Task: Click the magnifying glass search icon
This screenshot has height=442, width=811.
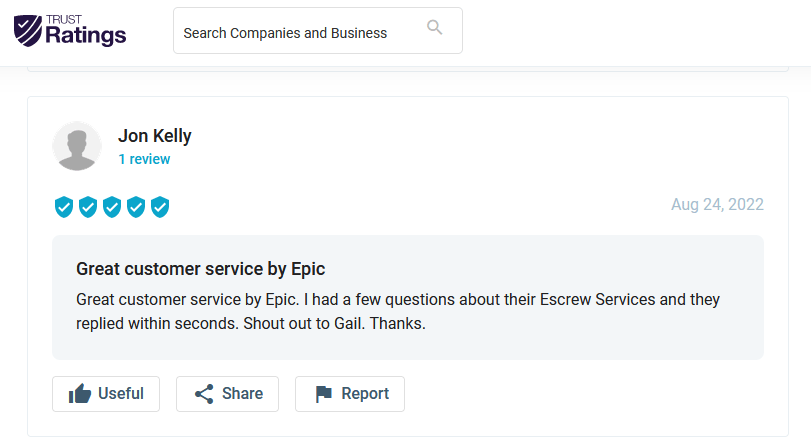Action: click(x=434, y=27)
